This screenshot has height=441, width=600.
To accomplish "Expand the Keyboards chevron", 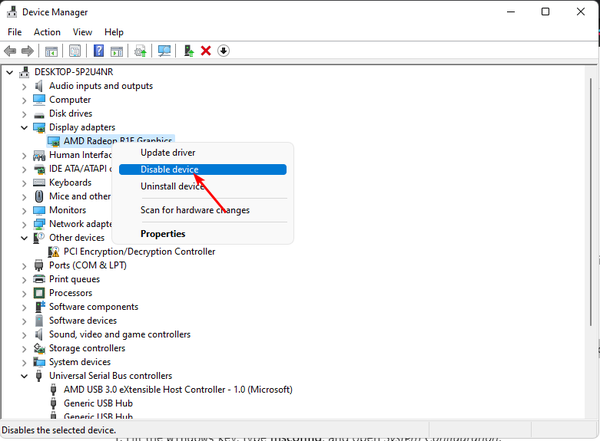I will (24, 183).
